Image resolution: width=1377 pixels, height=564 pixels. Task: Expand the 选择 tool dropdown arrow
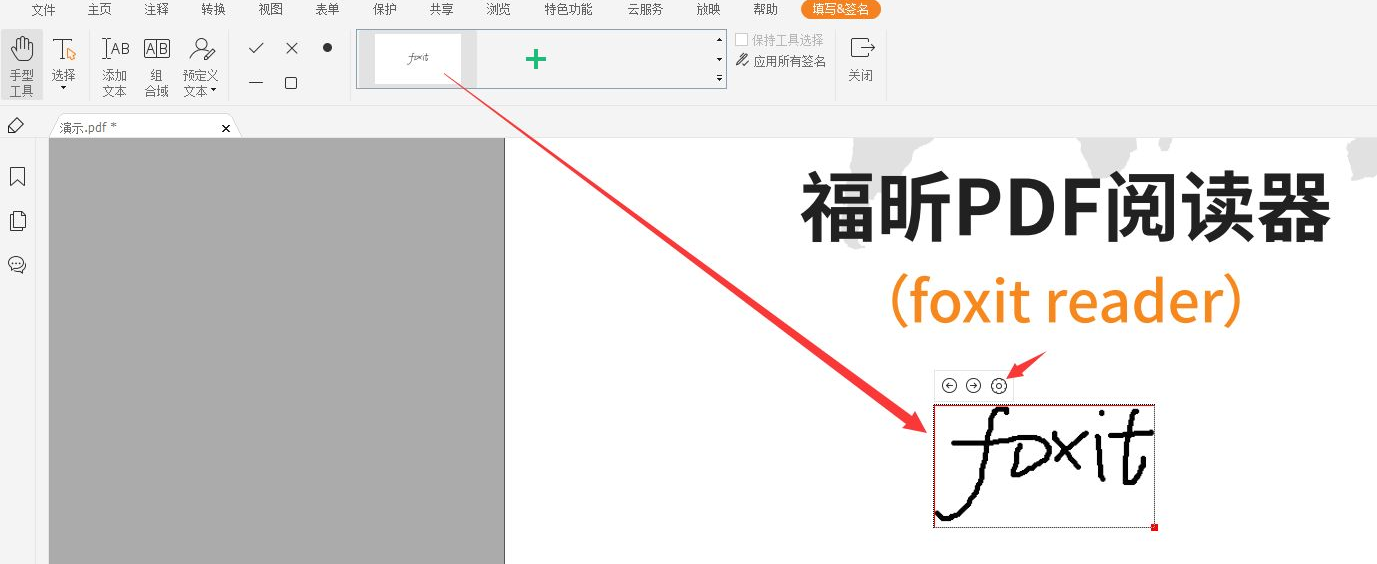[64, 88]
